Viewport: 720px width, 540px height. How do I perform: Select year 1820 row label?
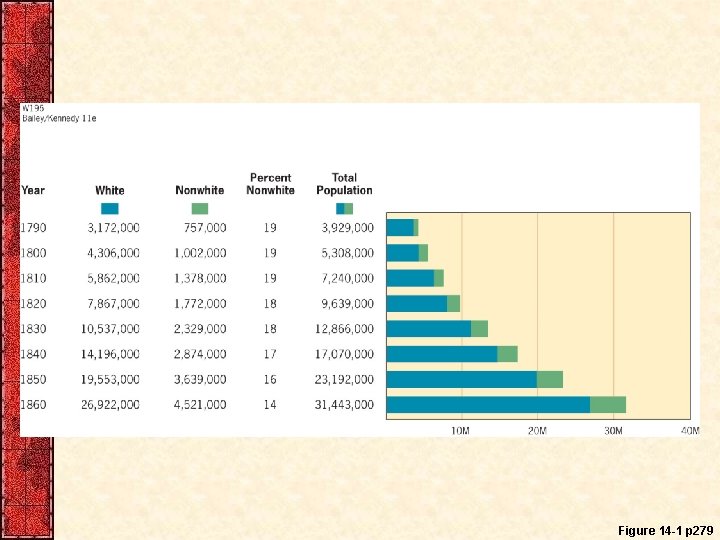click(x=33, y=304)
